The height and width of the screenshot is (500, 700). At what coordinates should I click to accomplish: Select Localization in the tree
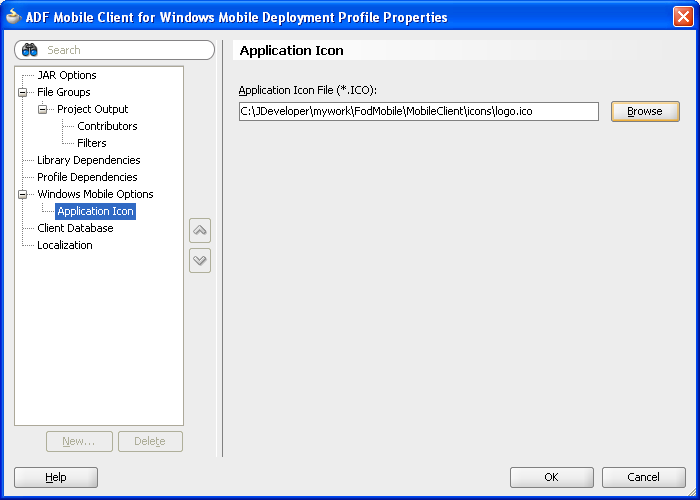click(x=65, y=245)
